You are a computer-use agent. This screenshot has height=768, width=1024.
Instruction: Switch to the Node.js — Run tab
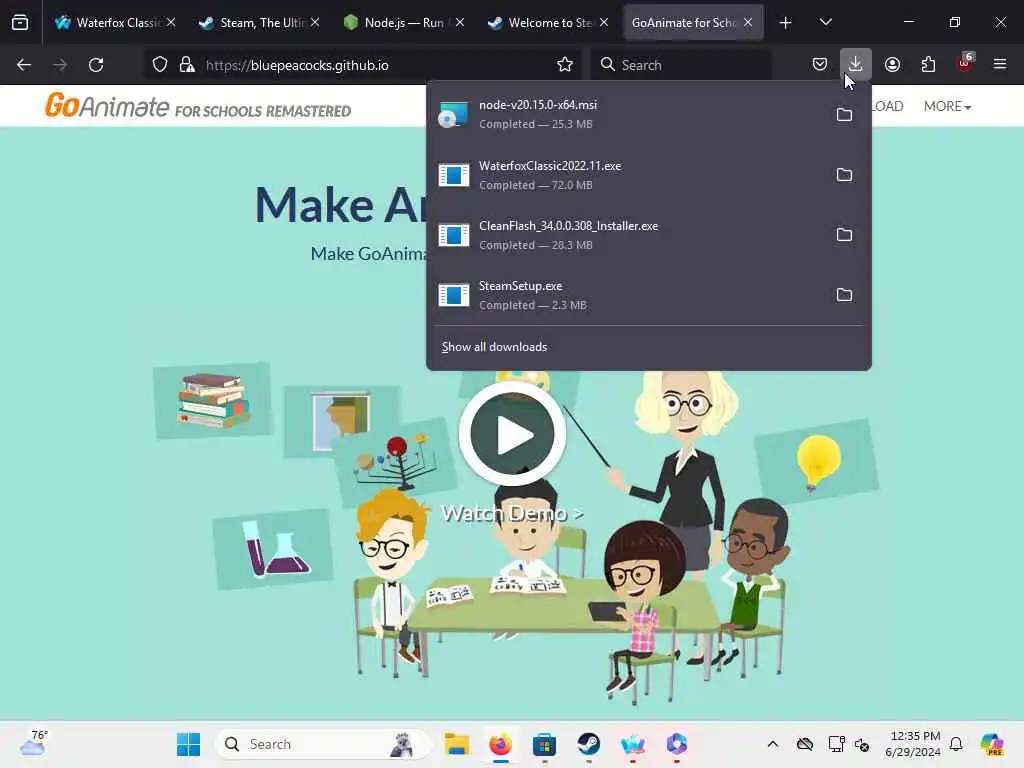tap(404, 22)
